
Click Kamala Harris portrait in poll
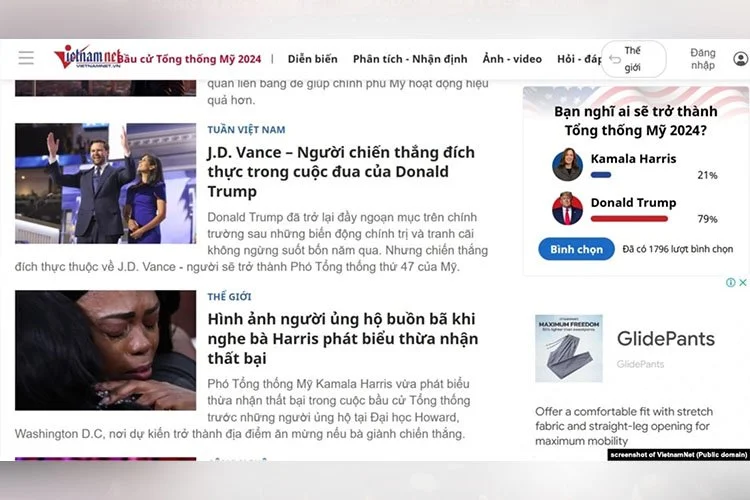point(567,165)
